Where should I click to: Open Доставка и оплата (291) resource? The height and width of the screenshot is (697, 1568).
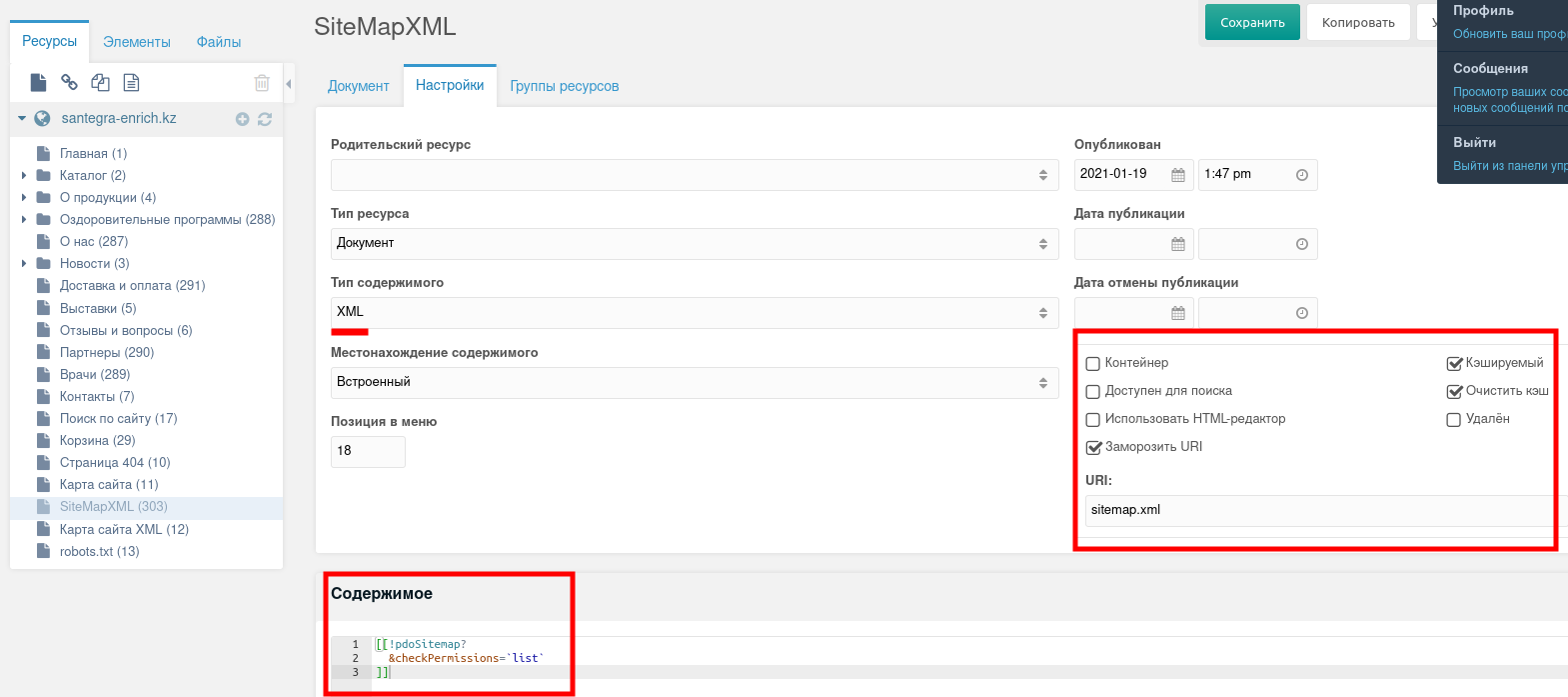point(132,285)
